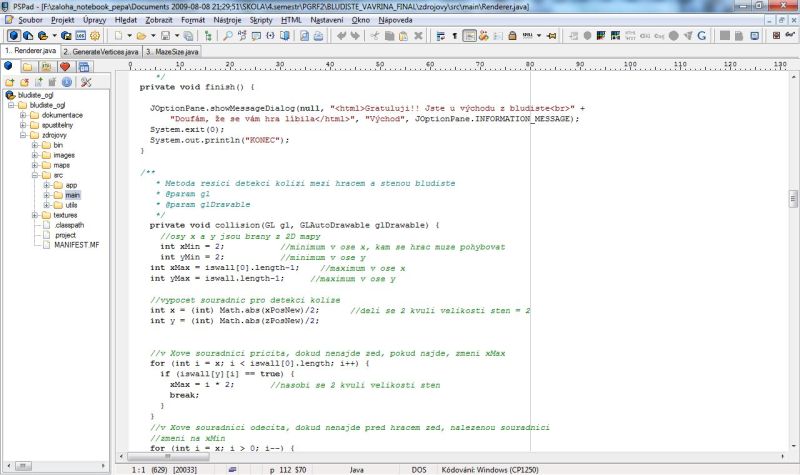
Task: Create a new file with the blank page icon
Action: point(118,36)
